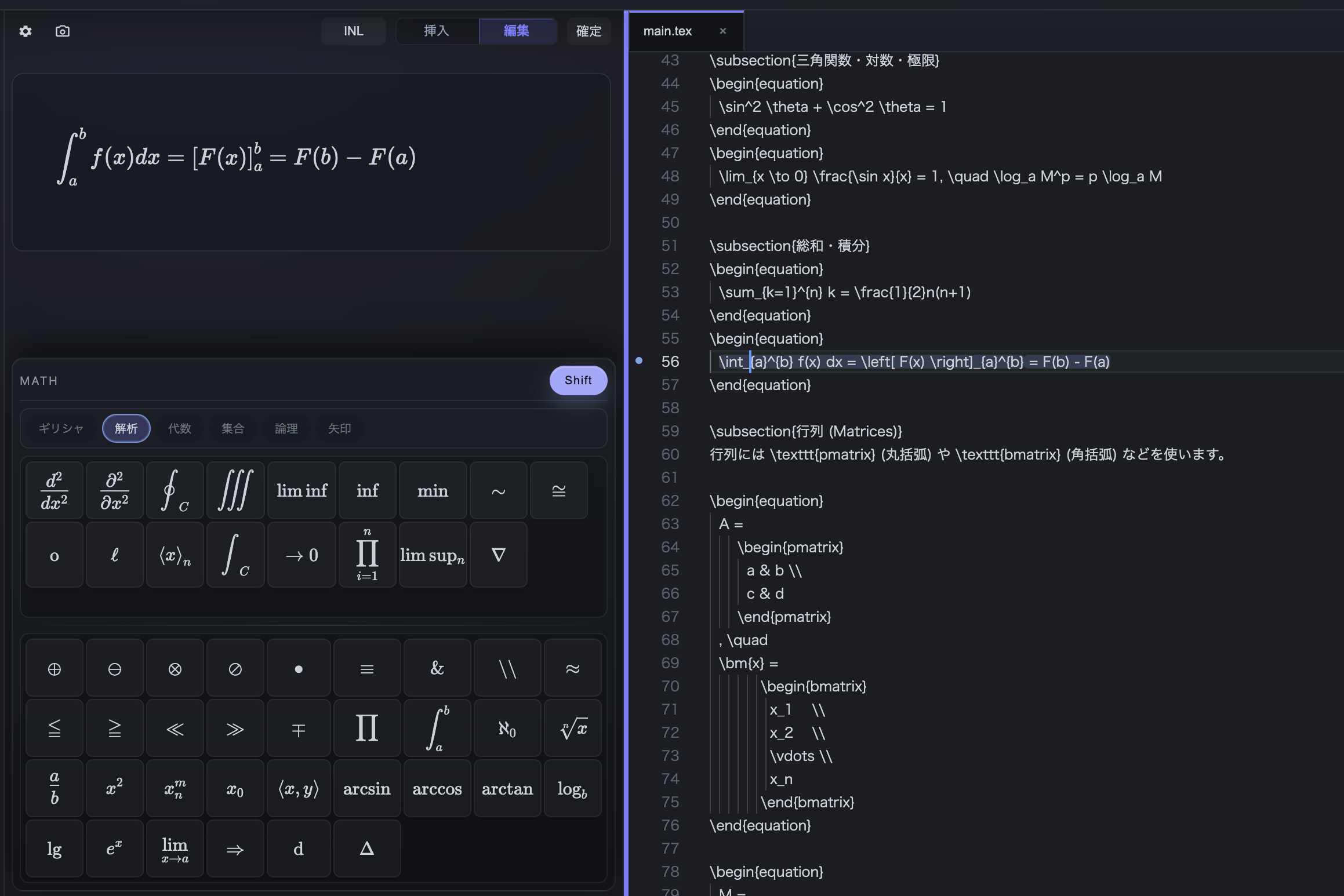Insert the fraction a over b key
Screen dimensions: 1344x896
55,788
